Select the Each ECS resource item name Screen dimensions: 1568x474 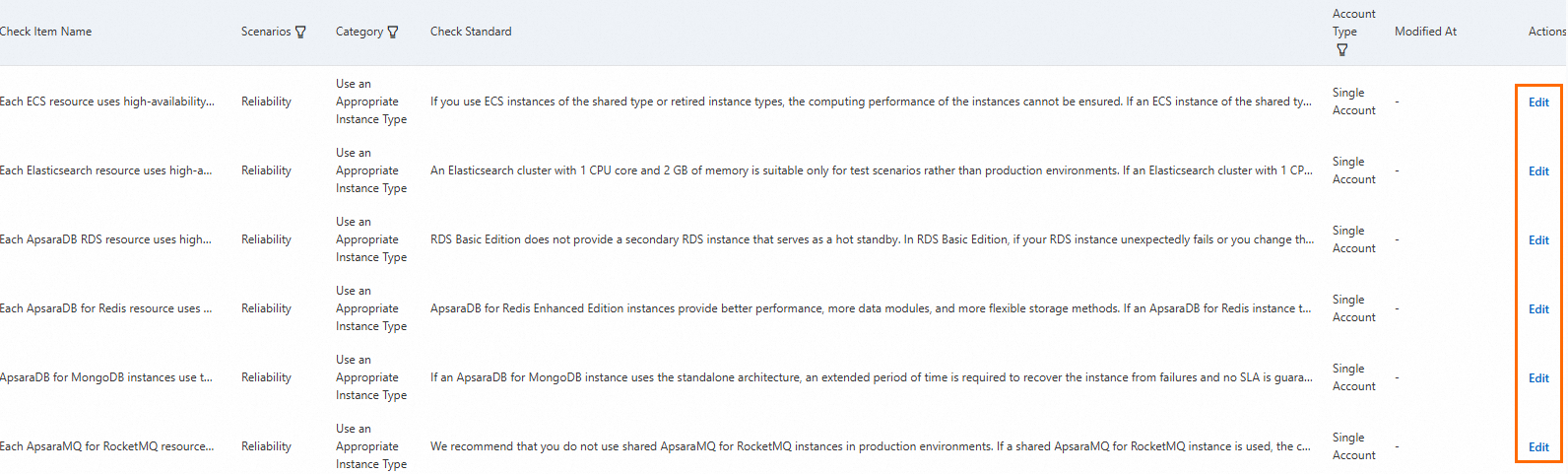[x=106, y=102]
